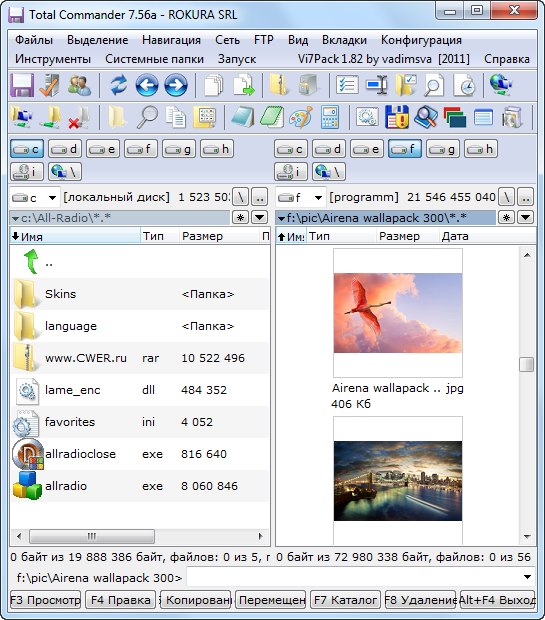The width and height of the screenshot is (545, 620).
Task: Launch the paint palette icon
Action: click(301, 117)
